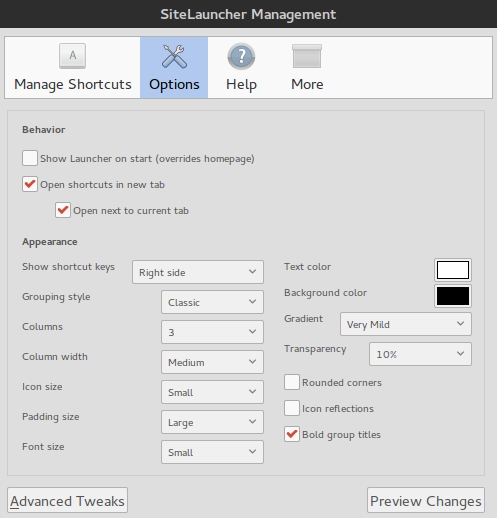Change Column width Medium dropdown
The height and width of the screenshot is (518, 497).
coord(212,362)
